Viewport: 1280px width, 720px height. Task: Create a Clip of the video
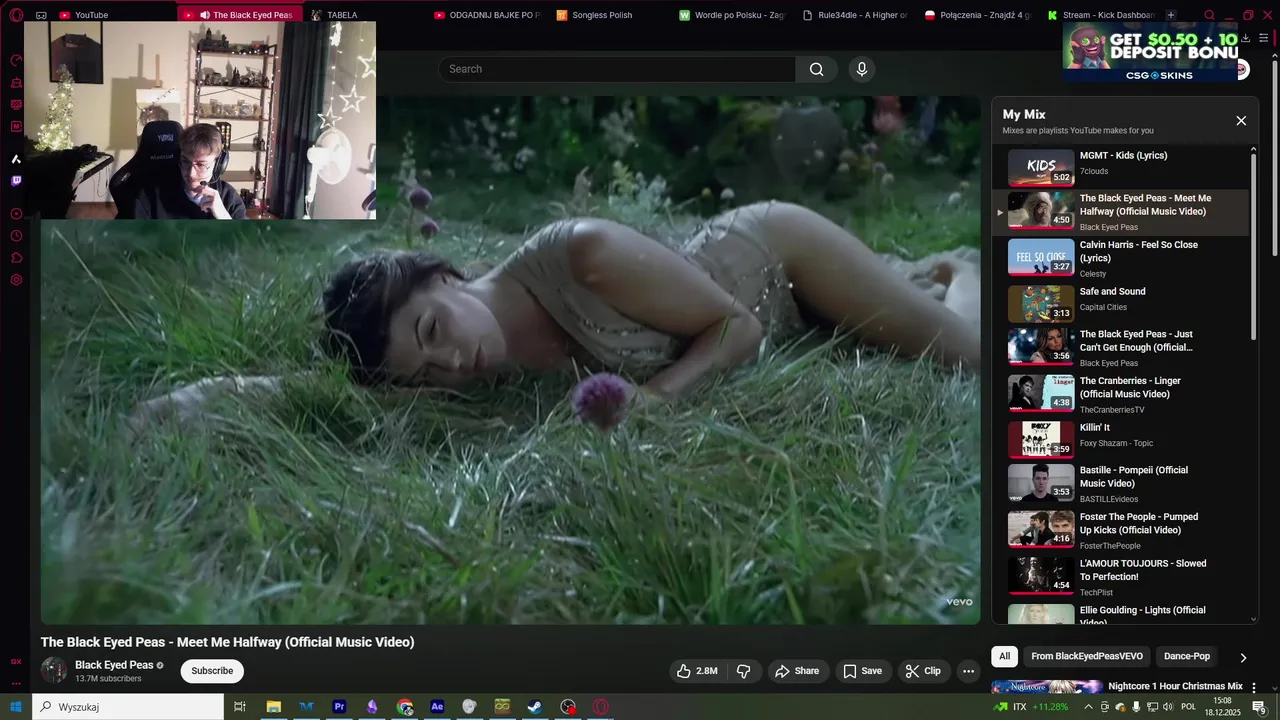click(923, 671)
